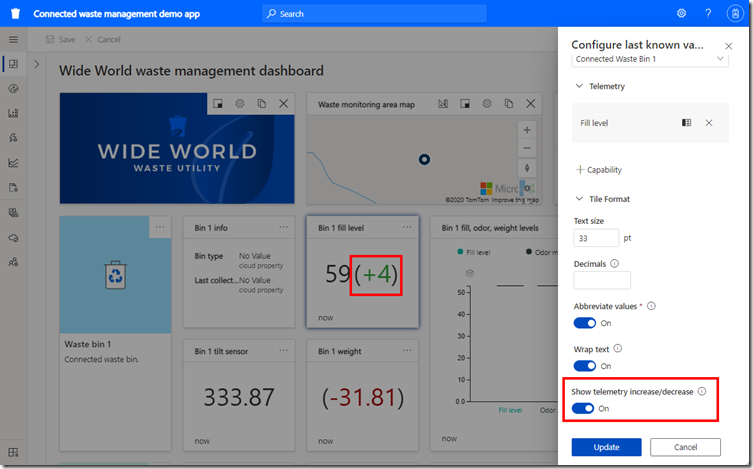Select the 333.87 tilt sensor value
753x469 pixels.
(239, 397)
